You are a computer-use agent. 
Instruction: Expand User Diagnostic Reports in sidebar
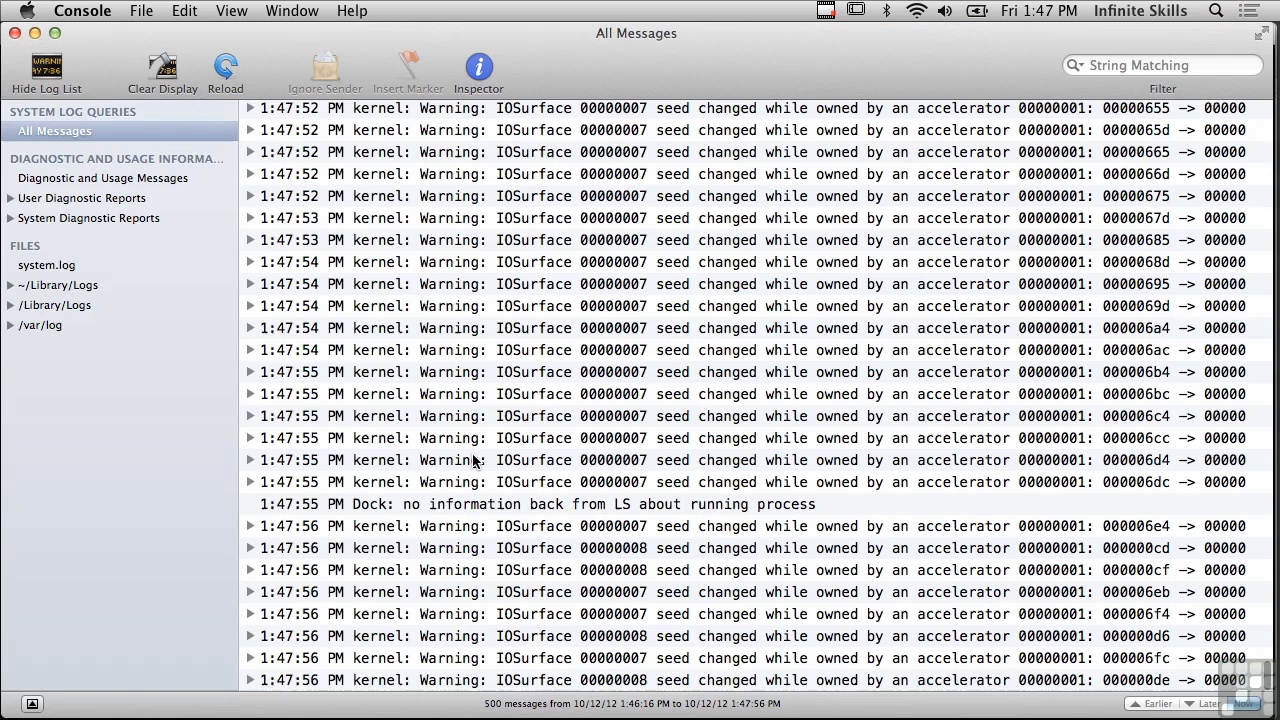(x=10, y=198)
